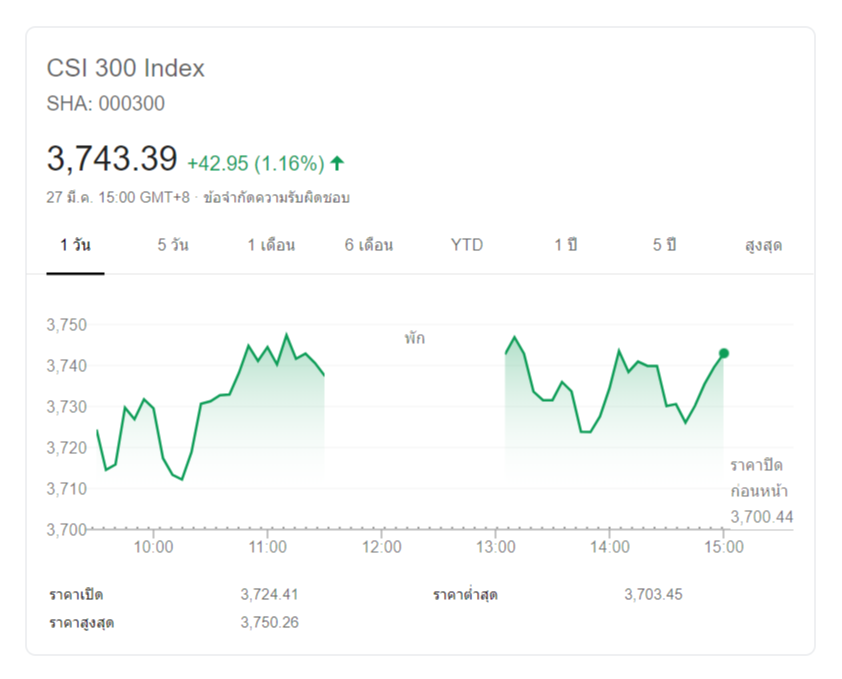Select the YTD tab
Viewport: 842px width, 679px height.
pos(467,245)
